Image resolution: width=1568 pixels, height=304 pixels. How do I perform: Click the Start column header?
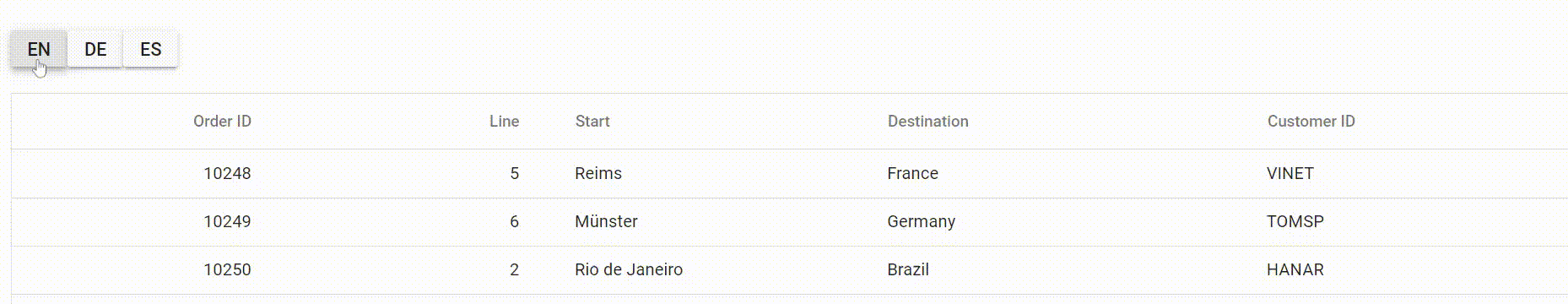(x=592, y=121)
